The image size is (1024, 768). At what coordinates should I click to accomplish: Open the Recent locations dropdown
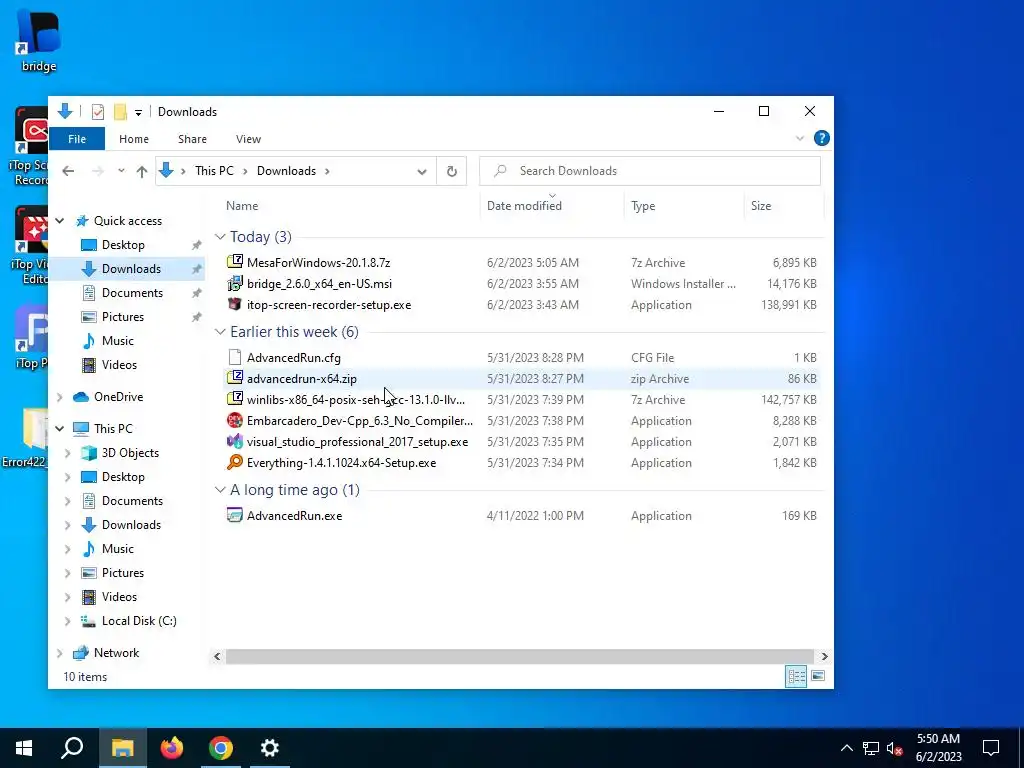click(121, 171)
